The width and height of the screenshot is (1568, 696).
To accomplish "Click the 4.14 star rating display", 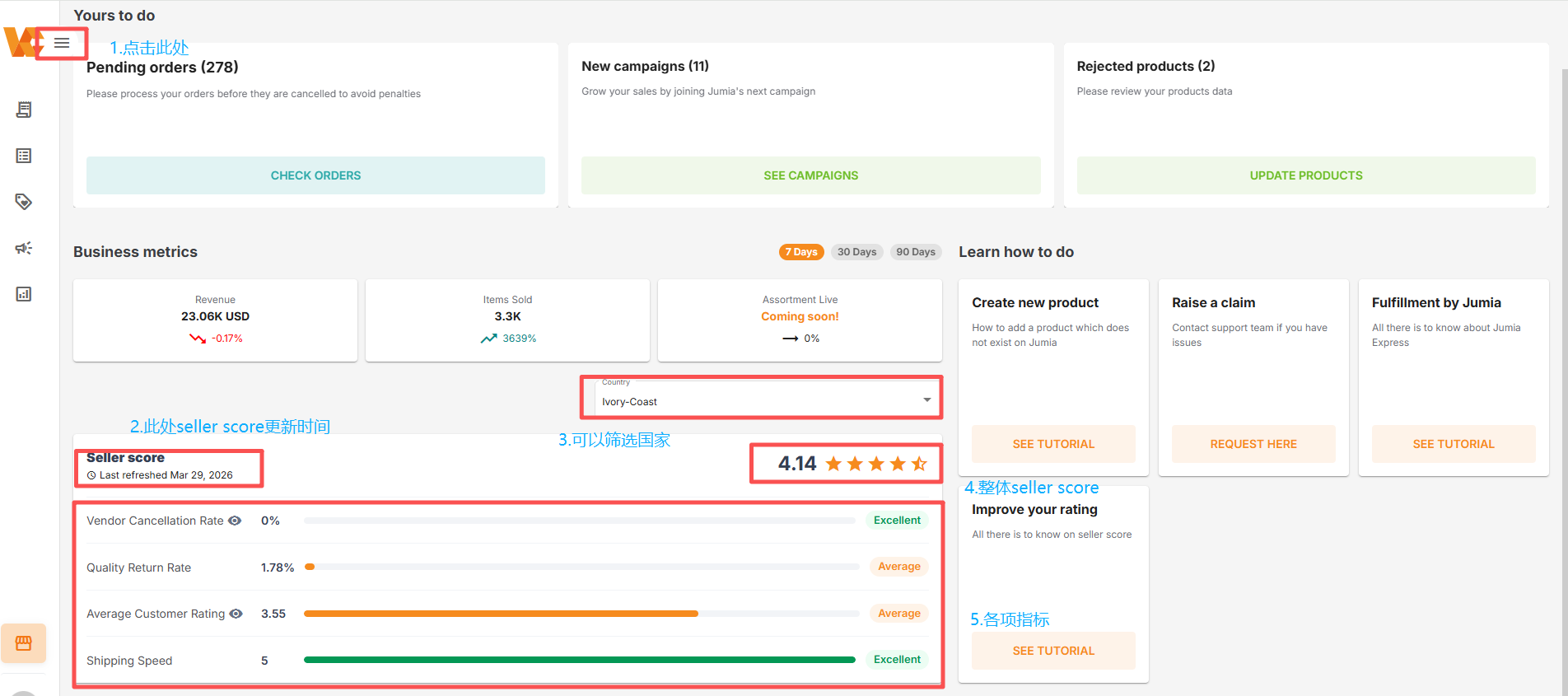I will coord(852,464).
